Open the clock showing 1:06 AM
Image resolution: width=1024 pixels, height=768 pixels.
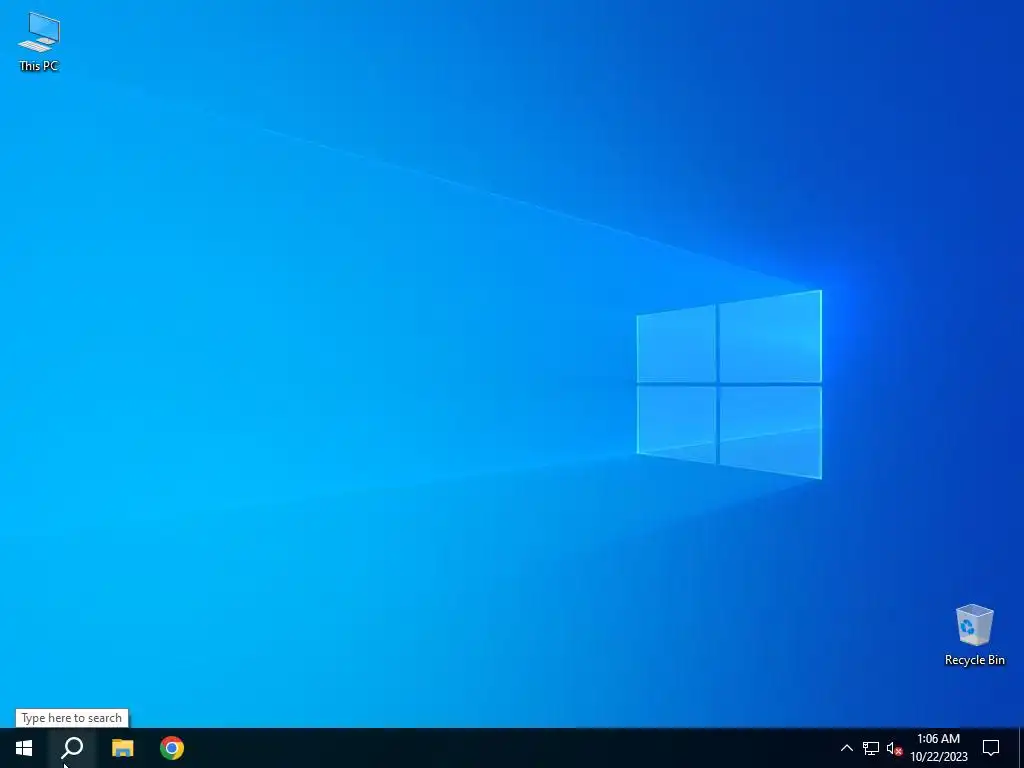coord(938,748)
